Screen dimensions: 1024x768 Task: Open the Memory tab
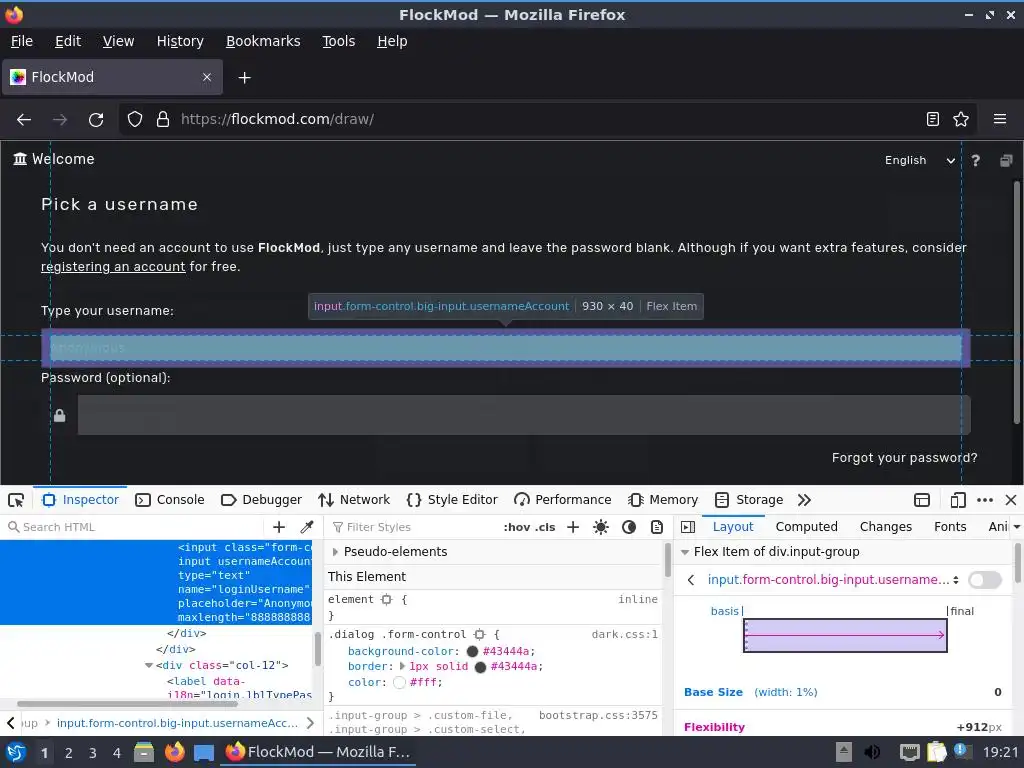pos(663,500)
